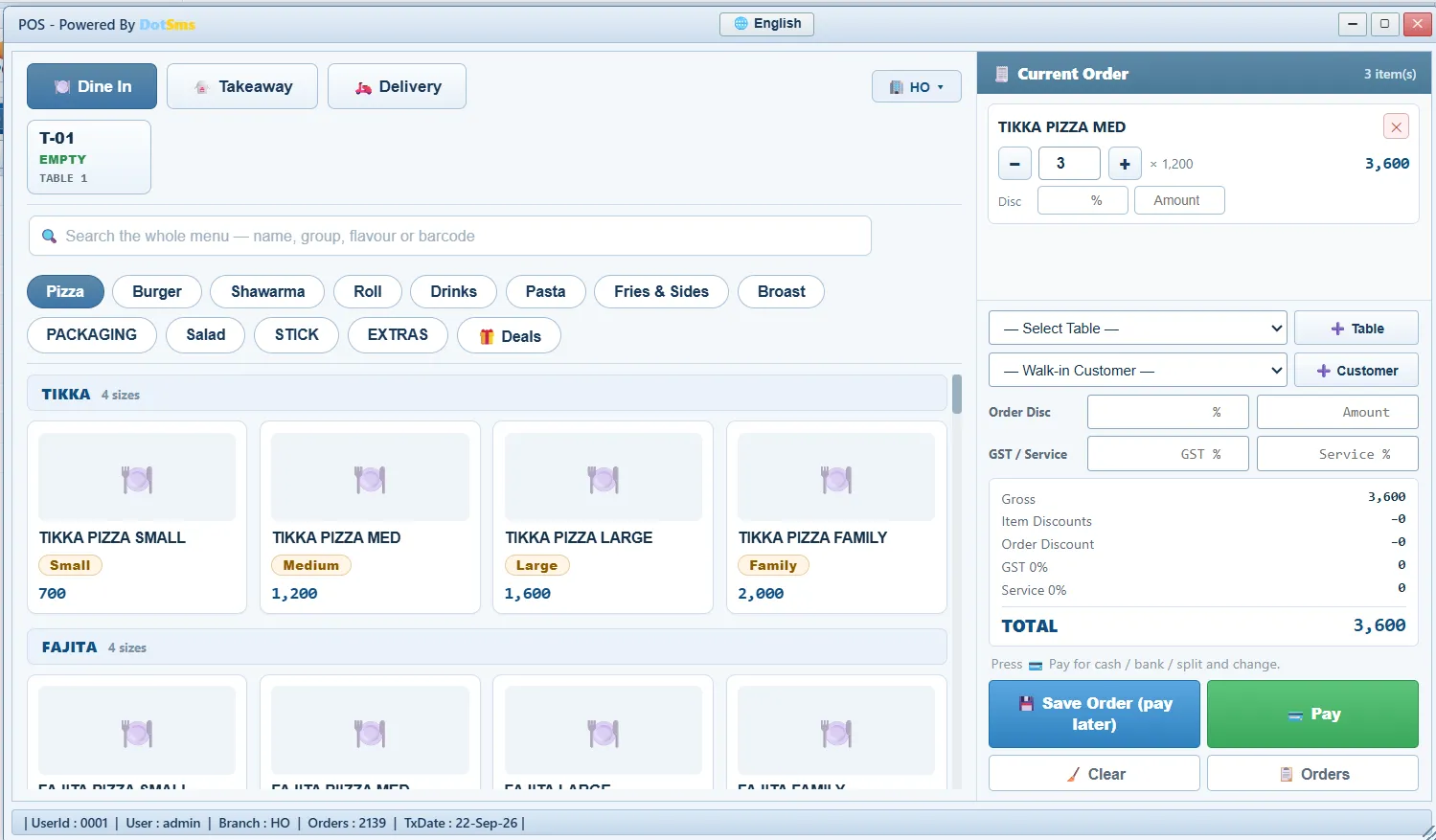The height and width of the screenshot is (840, 1436).
Task: Add TIKKA PIZZA MED from menu grid
Action: [370, 517]
